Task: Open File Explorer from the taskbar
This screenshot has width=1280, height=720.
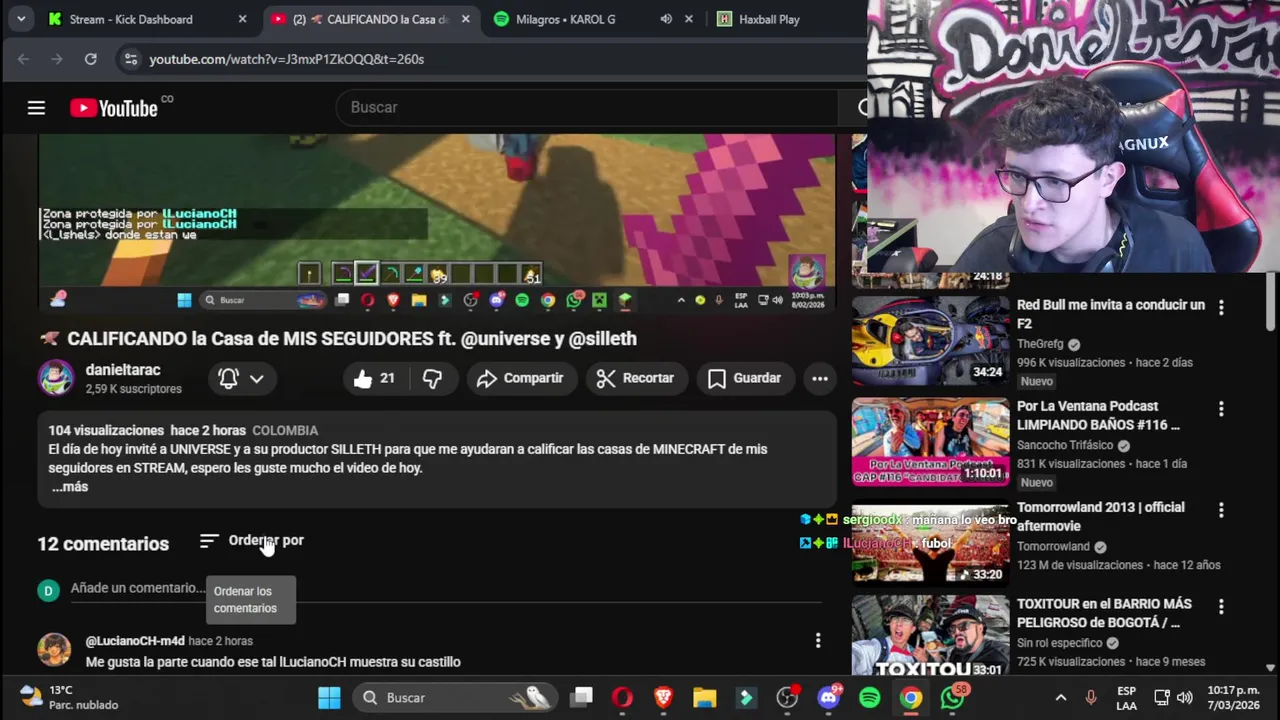Action: tap(705, 698)
